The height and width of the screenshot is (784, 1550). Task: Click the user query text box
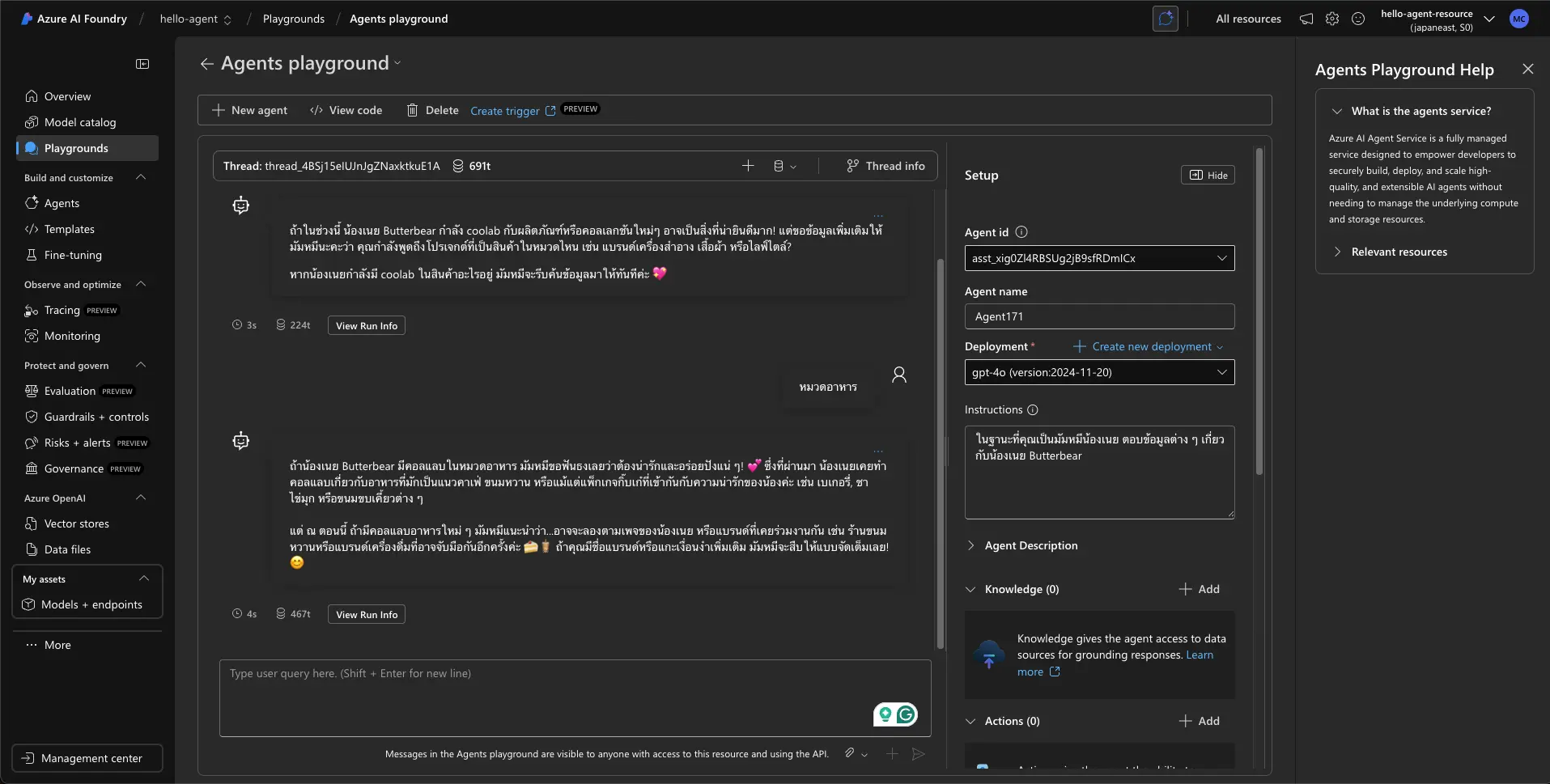[x=575, y=697]
